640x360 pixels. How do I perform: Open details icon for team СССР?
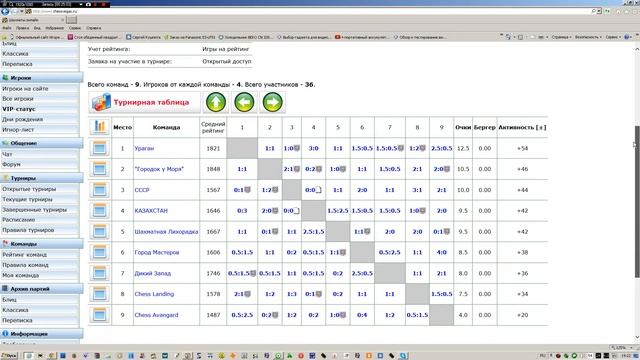pos(99,190)
